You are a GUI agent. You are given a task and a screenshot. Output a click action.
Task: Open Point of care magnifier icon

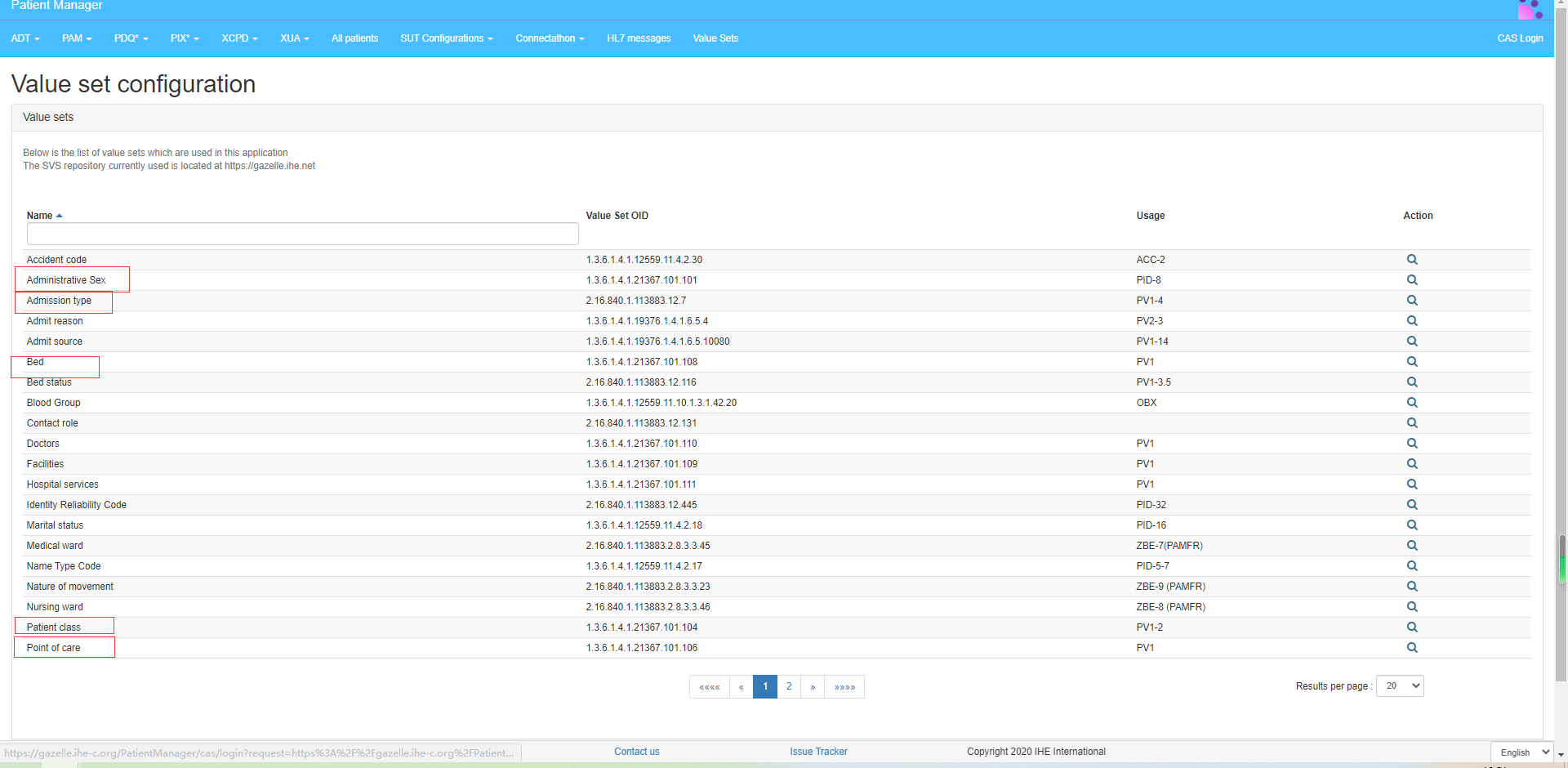(x=1411, y=648)
